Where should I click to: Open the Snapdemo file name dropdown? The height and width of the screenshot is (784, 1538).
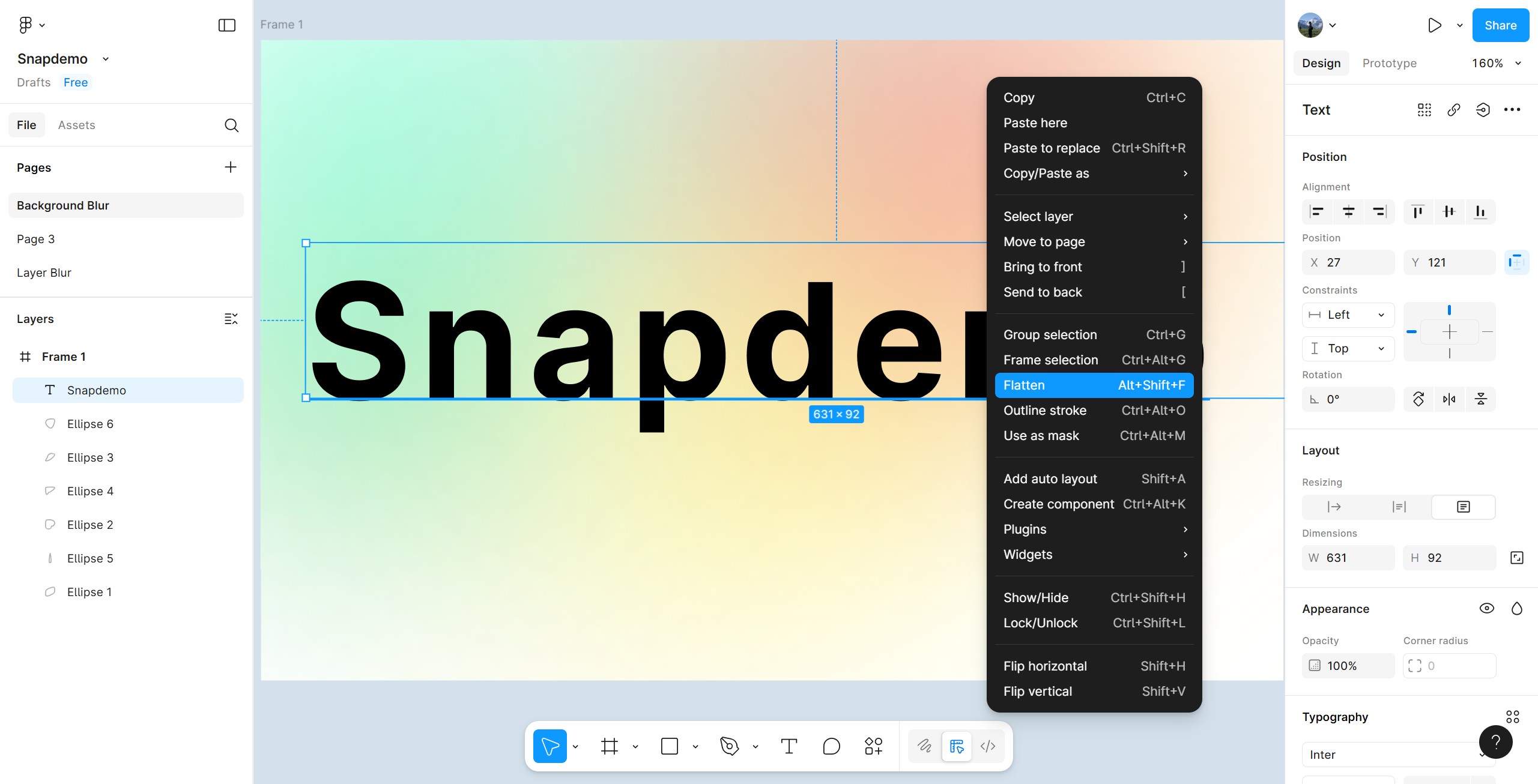point(106,59)
